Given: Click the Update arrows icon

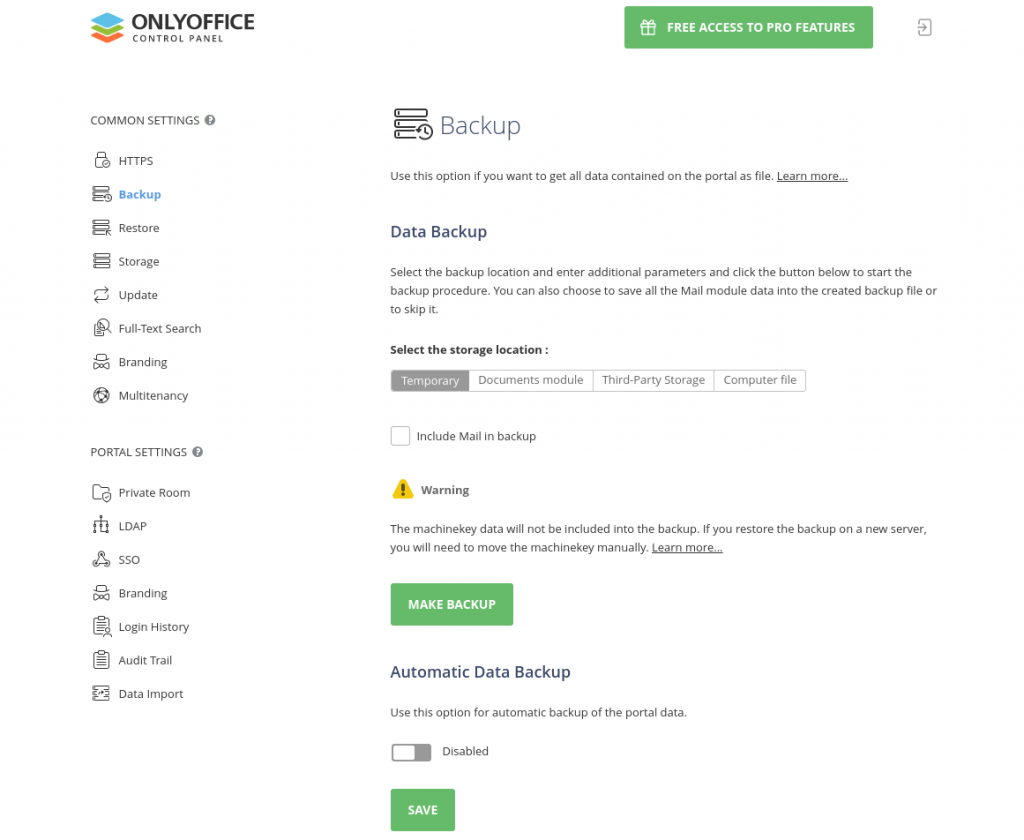Looking at the screenshot, I should pyautogui.click(x=101, y=295).
